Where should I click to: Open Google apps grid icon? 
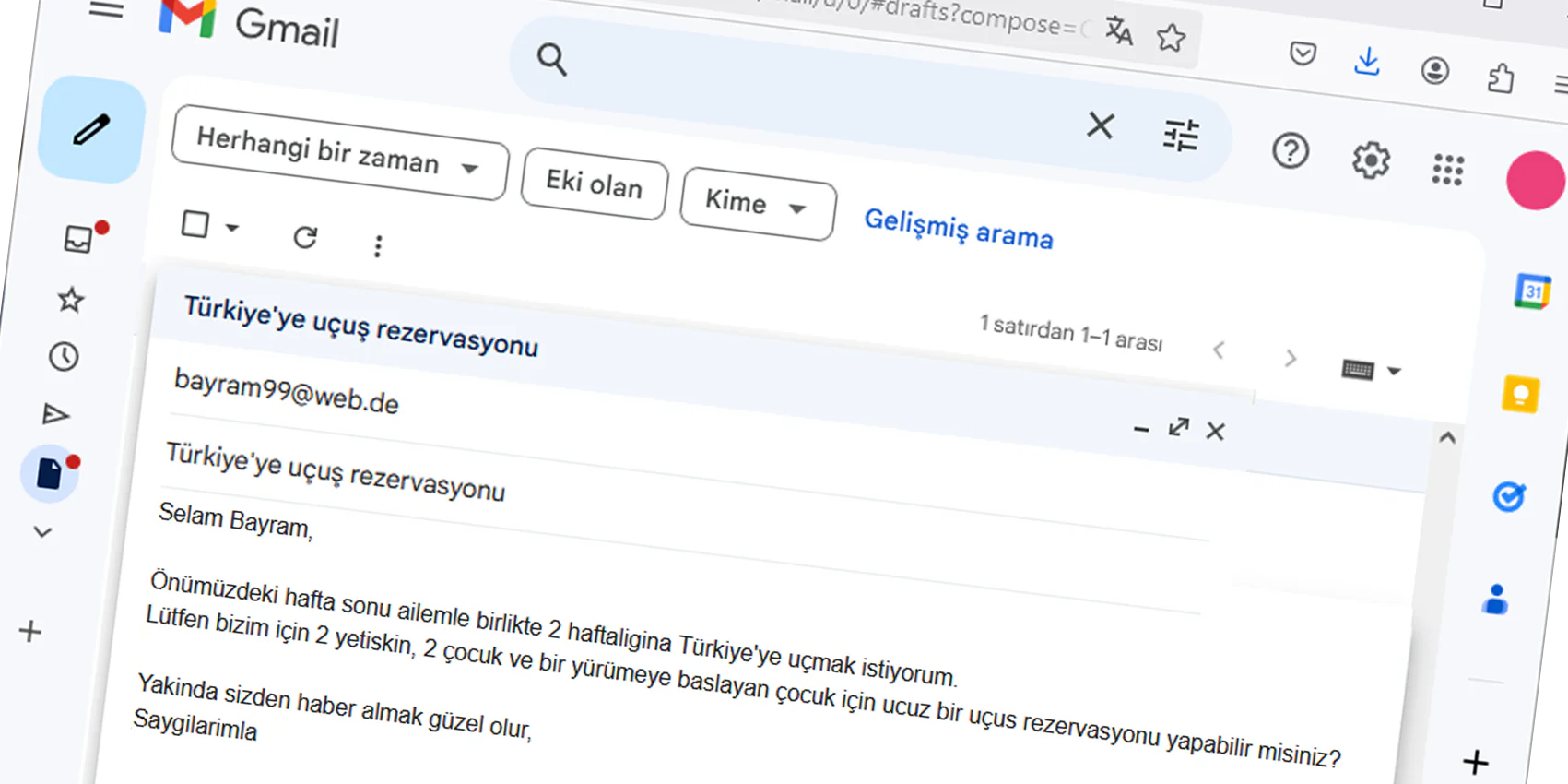click(x=1448, y=170)
